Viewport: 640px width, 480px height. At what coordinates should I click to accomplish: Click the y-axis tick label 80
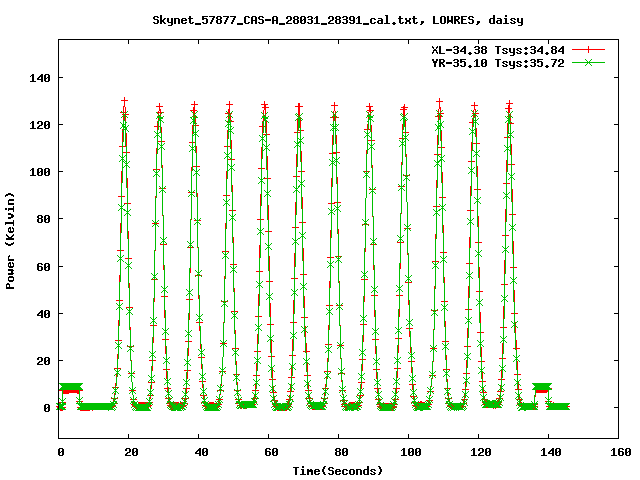(x=44, y=220)
